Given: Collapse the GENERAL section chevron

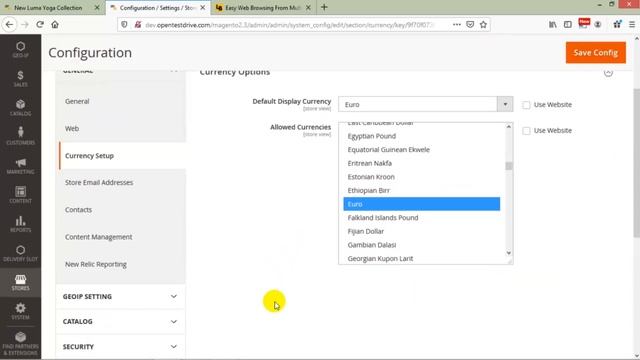Looking at the screenshot, I should (174, 71).
